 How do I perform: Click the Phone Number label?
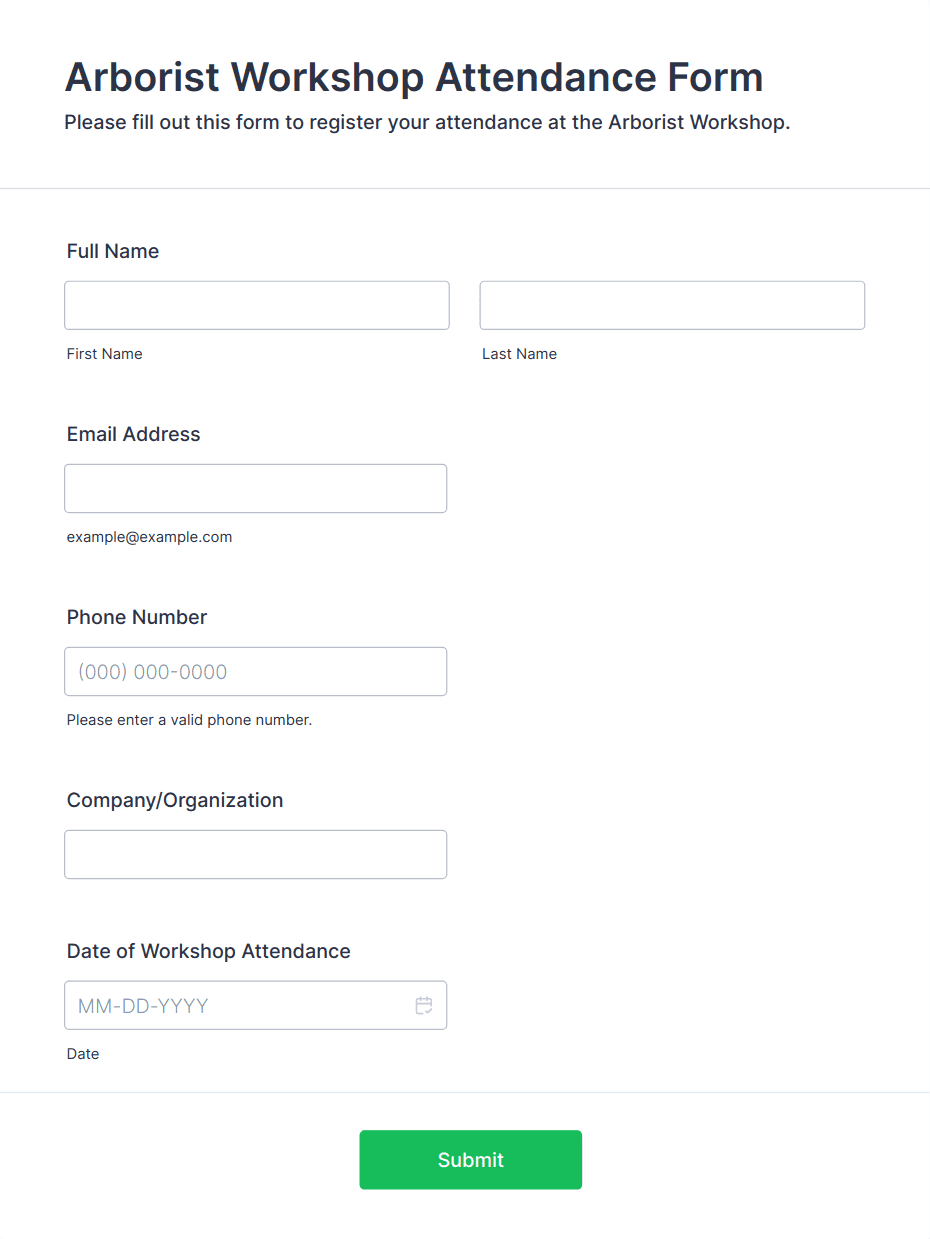137,617
